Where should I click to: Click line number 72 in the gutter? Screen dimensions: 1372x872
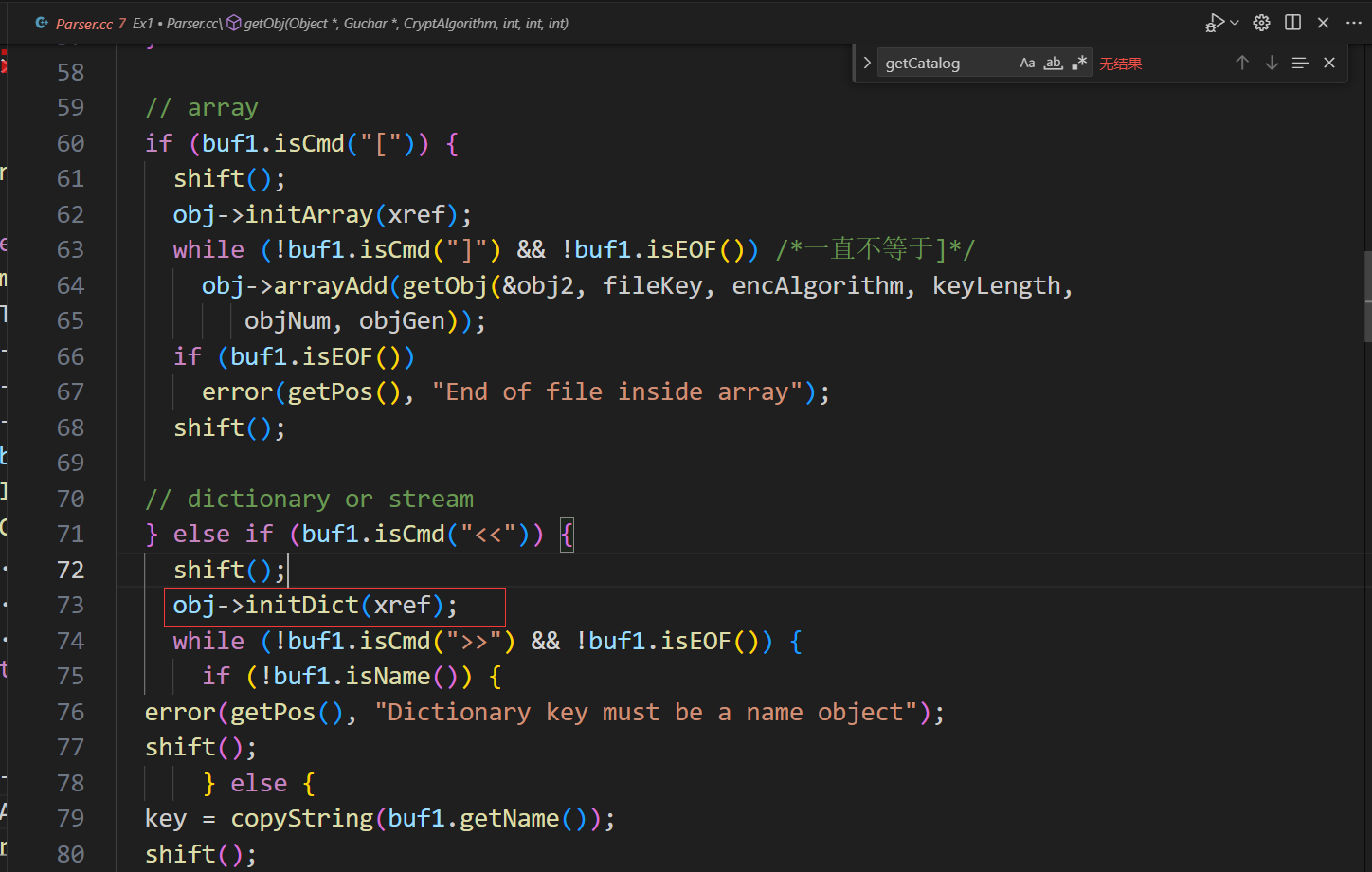click(70, 570)
